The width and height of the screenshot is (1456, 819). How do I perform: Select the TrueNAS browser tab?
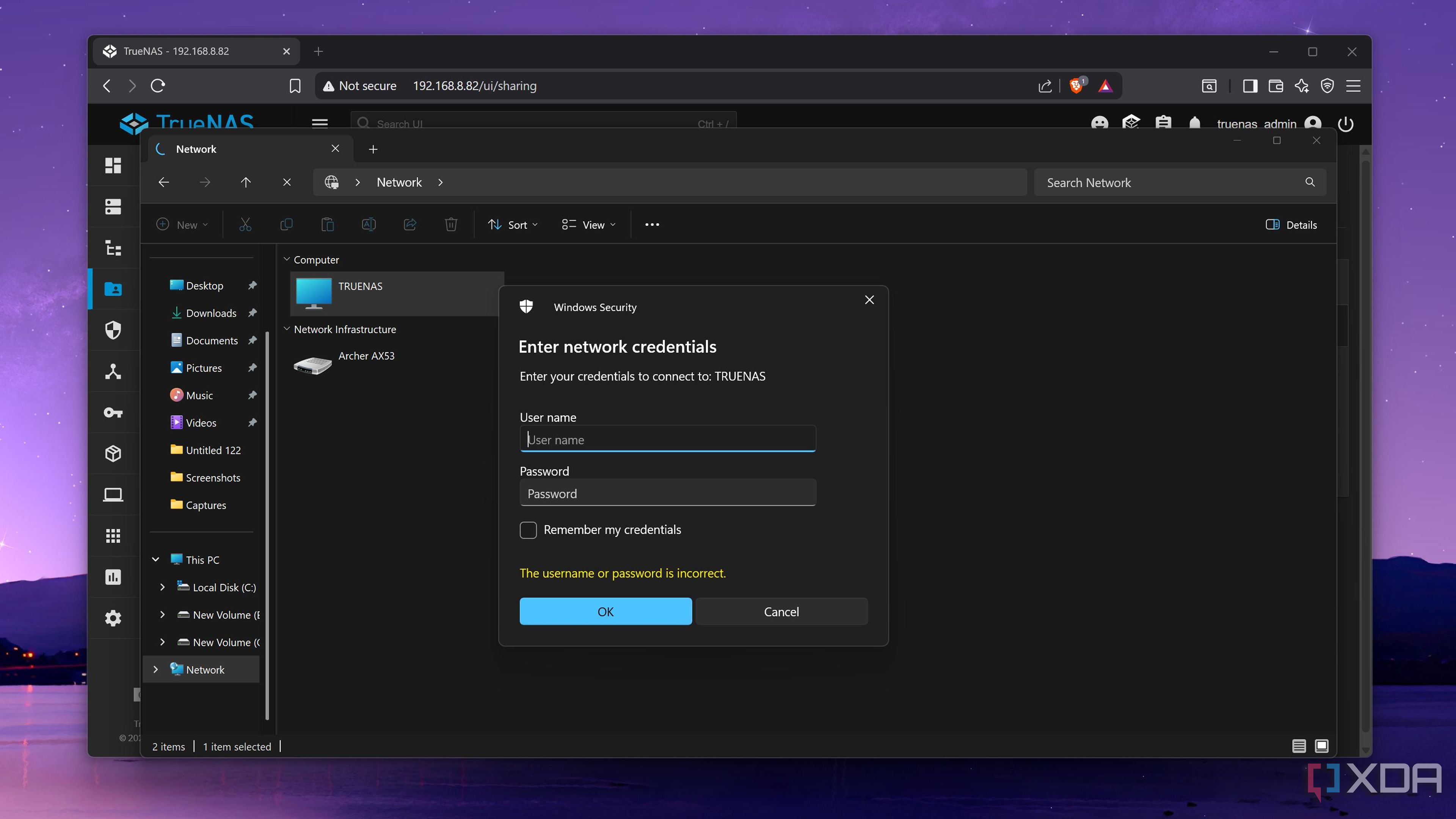tap(196, 52)
